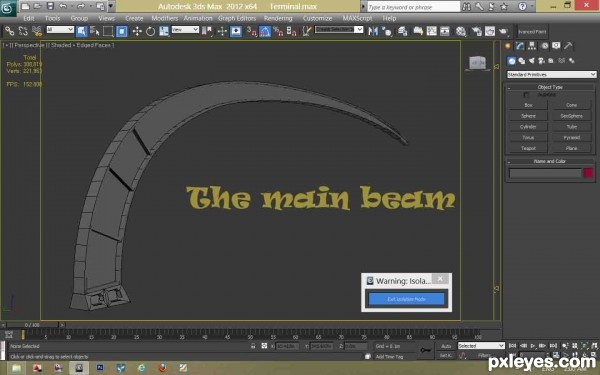Viewport: 600px width, 375px height.
Task: Open the Standard Primitives category dropdown
Action: click(x=551, y=74)
